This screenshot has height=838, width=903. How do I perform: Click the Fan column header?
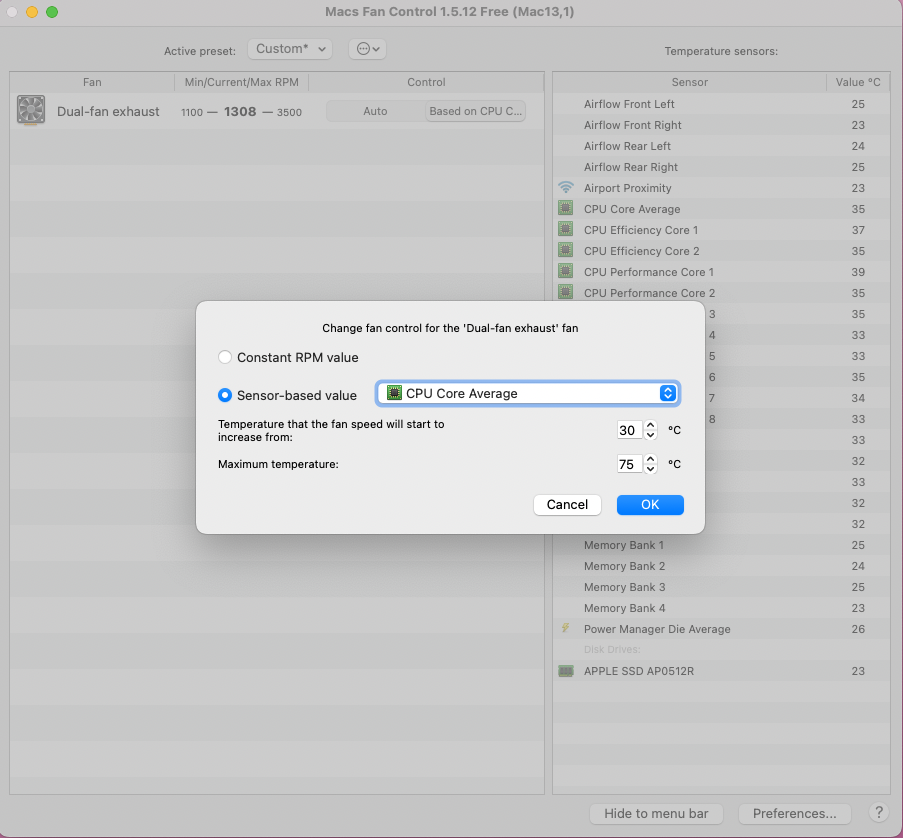(92, 82)
